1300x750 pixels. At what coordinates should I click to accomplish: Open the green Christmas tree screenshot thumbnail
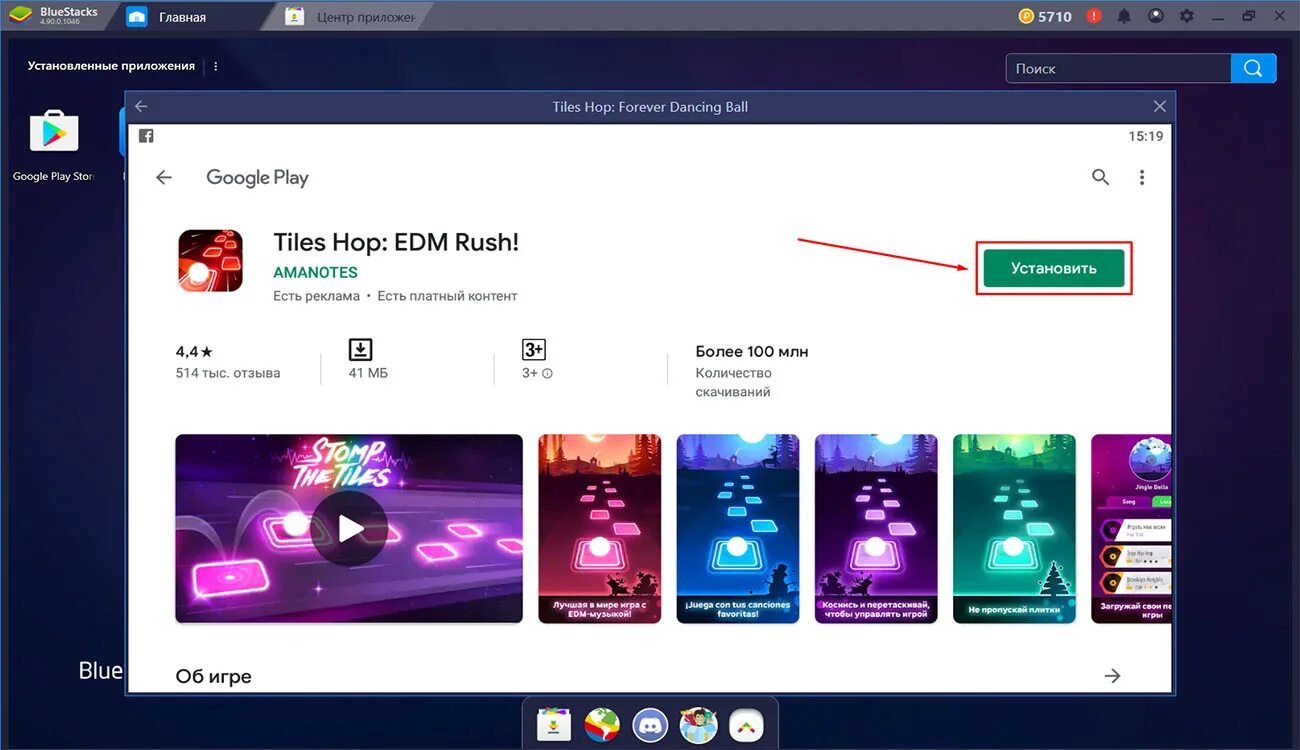tap(1014, 528)
